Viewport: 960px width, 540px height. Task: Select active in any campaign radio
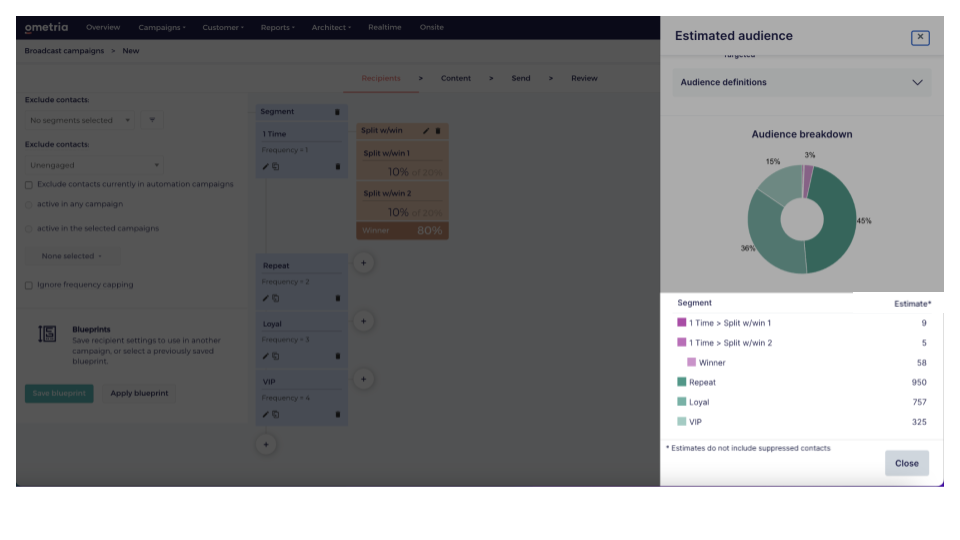tap(29, 204)
